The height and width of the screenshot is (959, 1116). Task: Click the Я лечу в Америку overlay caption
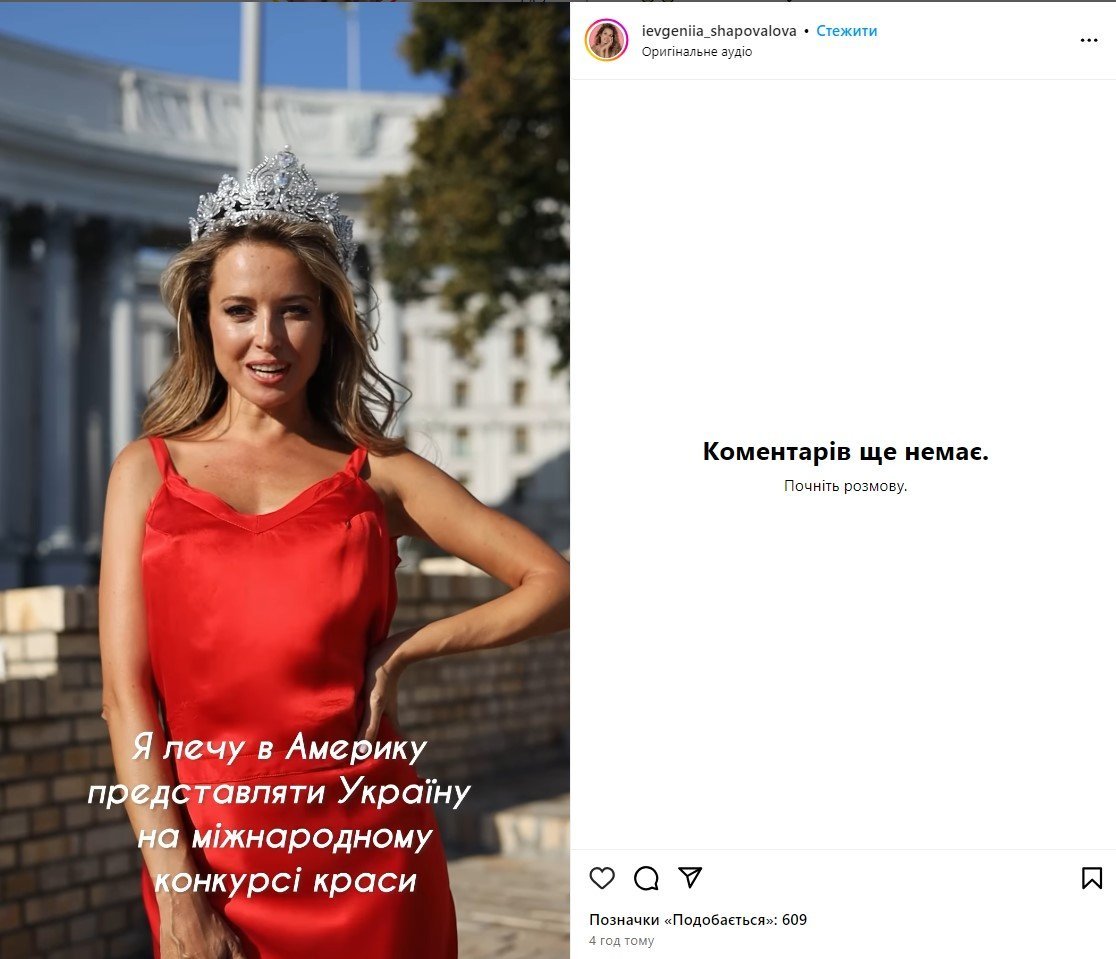(x=279, y=748)
